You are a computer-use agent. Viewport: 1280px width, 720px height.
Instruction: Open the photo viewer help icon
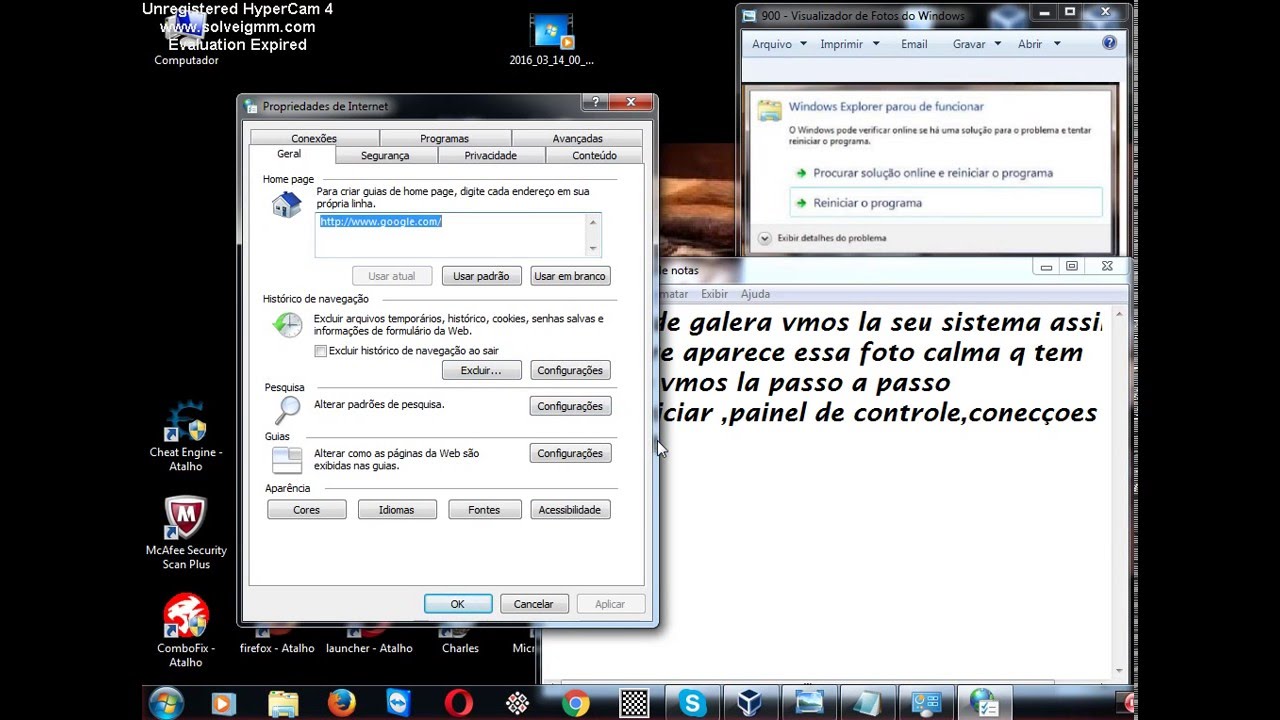click(1109, 44)
